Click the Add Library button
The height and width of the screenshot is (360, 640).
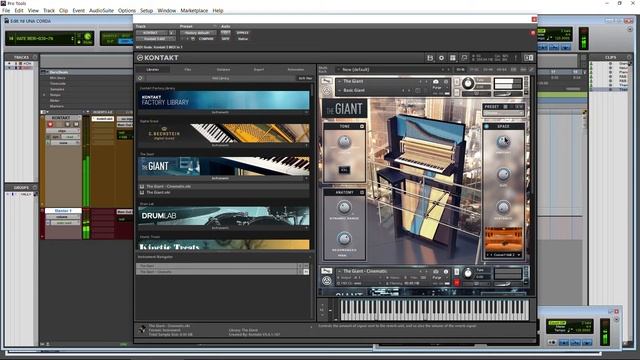click(220, 78)
